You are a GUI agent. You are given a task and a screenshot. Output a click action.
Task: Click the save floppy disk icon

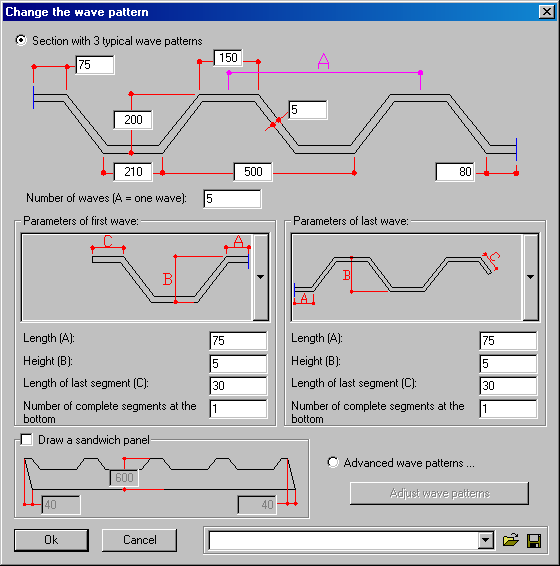[x=534, y=541]
